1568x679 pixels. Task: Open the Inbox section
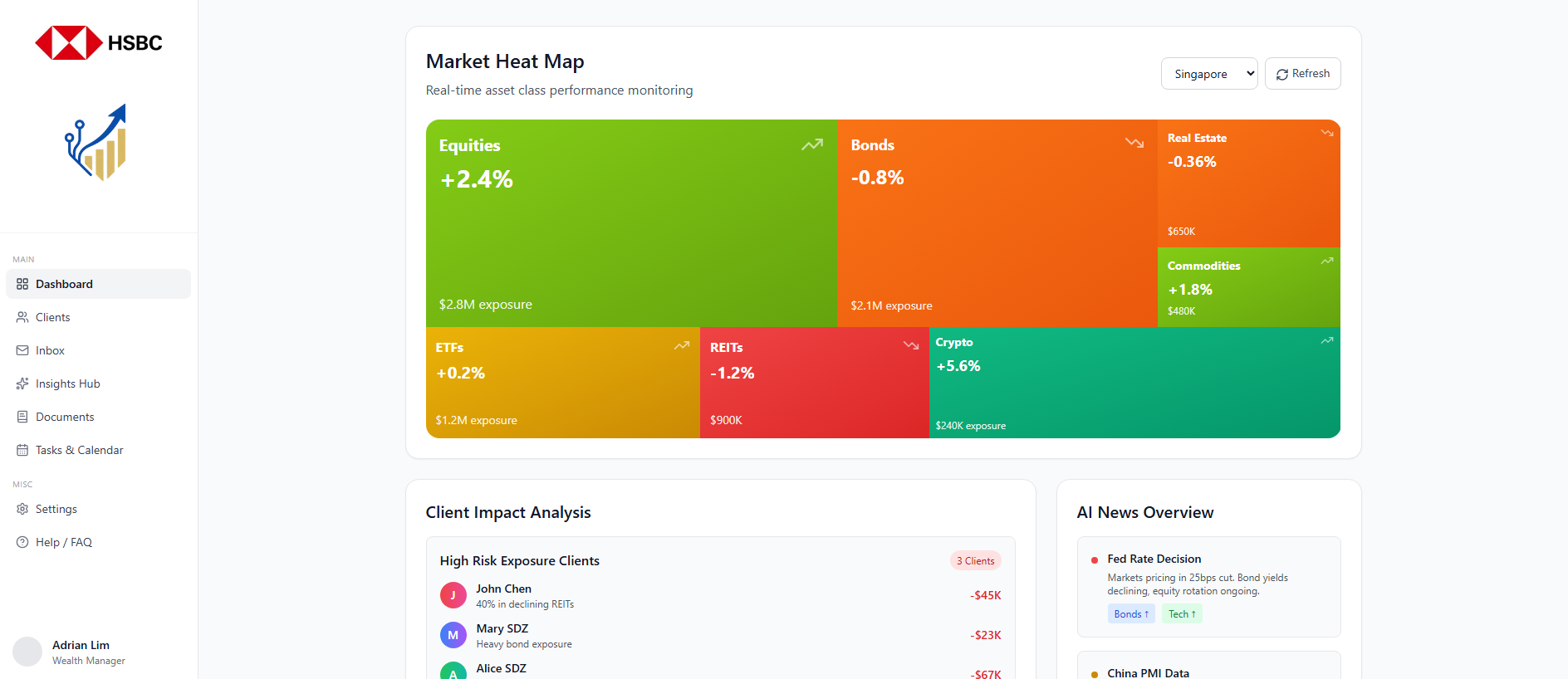click(98, 350)
